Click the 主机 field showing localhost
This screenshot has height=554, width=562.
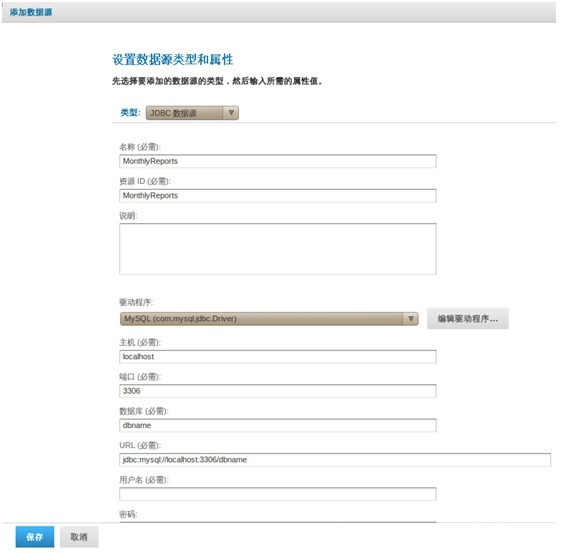click(x=277, y=357)
